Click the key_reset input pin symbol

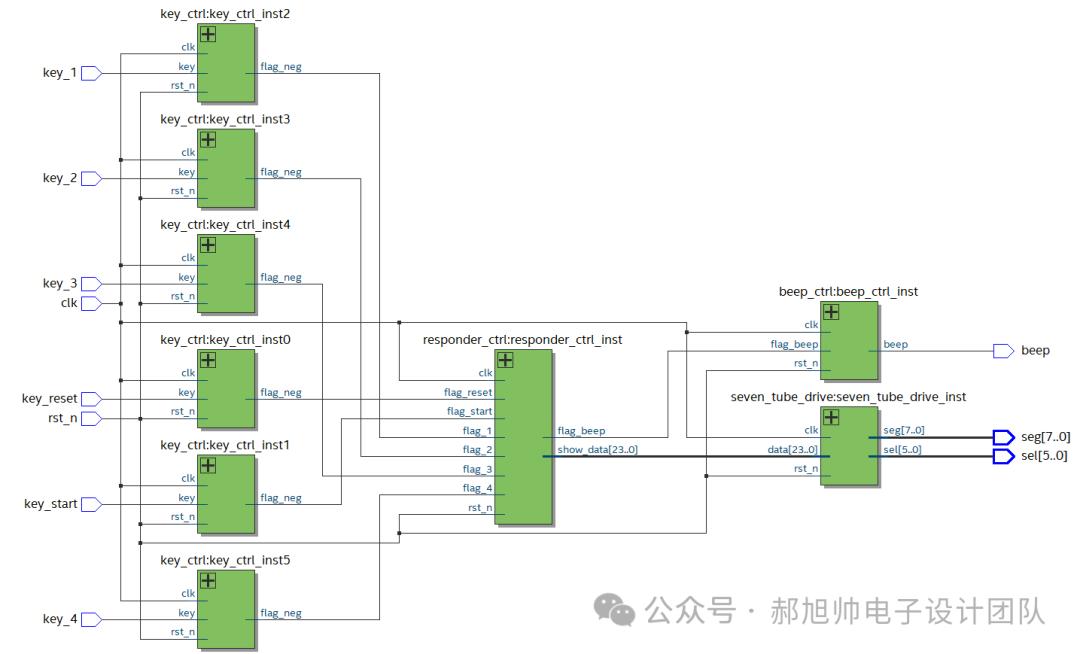tap(91, 399)
